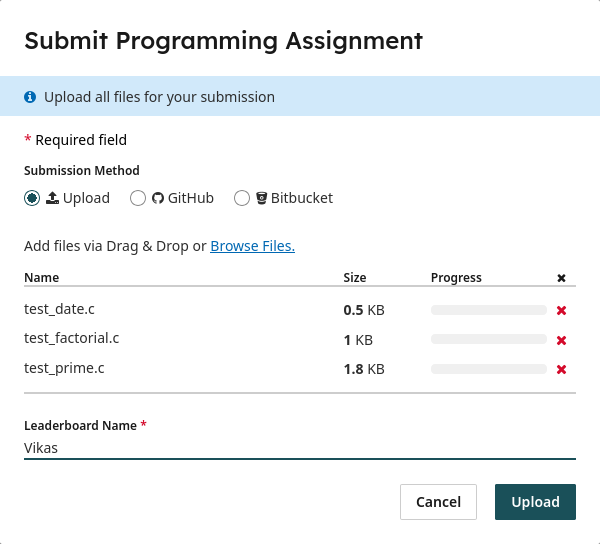Click the Bitbucket bucket icon
The height and width of the screenshot is (544, 600).
261,198
